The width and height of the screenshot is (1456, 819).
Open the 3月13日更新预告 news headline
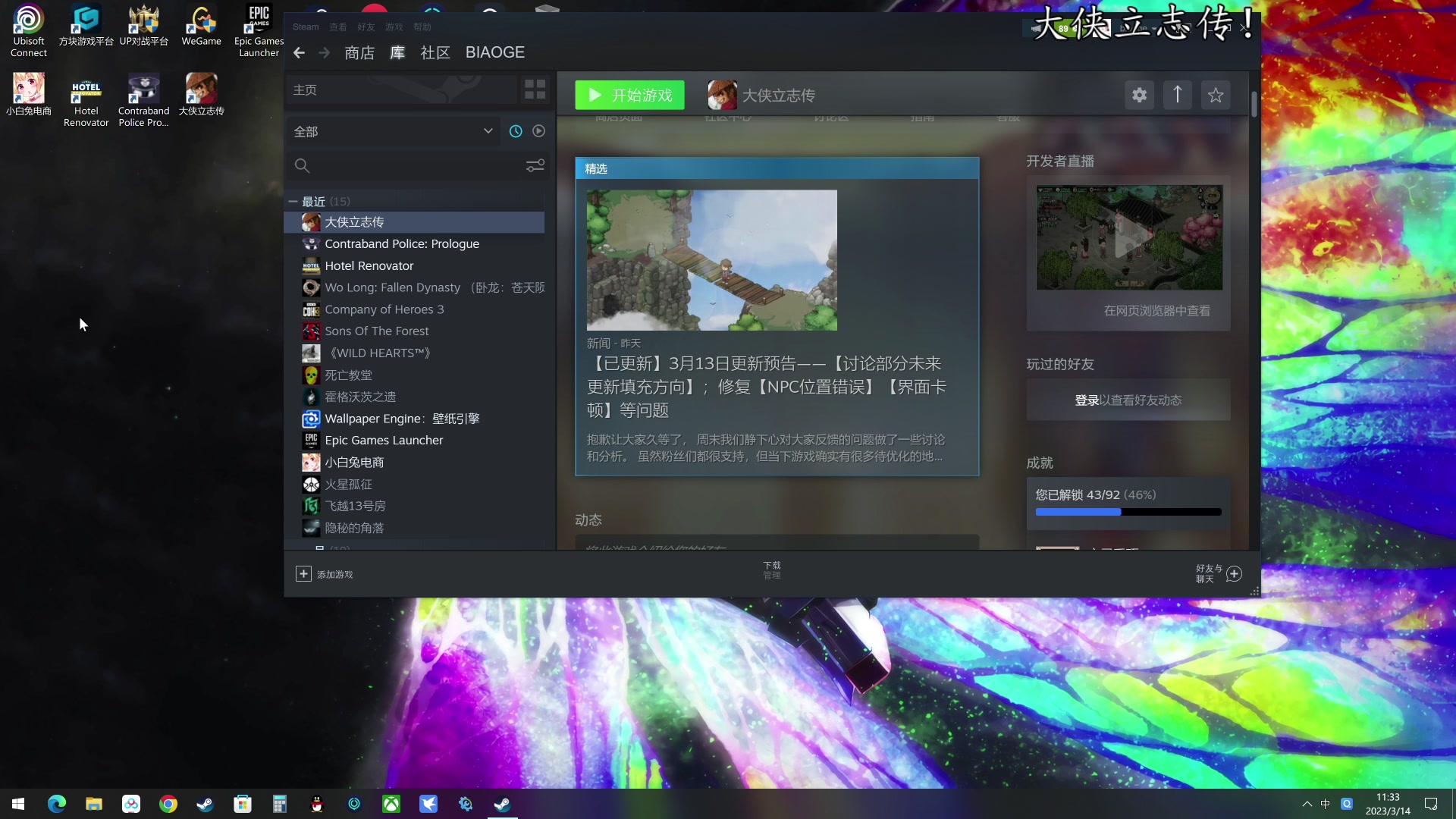coord(766,388)
